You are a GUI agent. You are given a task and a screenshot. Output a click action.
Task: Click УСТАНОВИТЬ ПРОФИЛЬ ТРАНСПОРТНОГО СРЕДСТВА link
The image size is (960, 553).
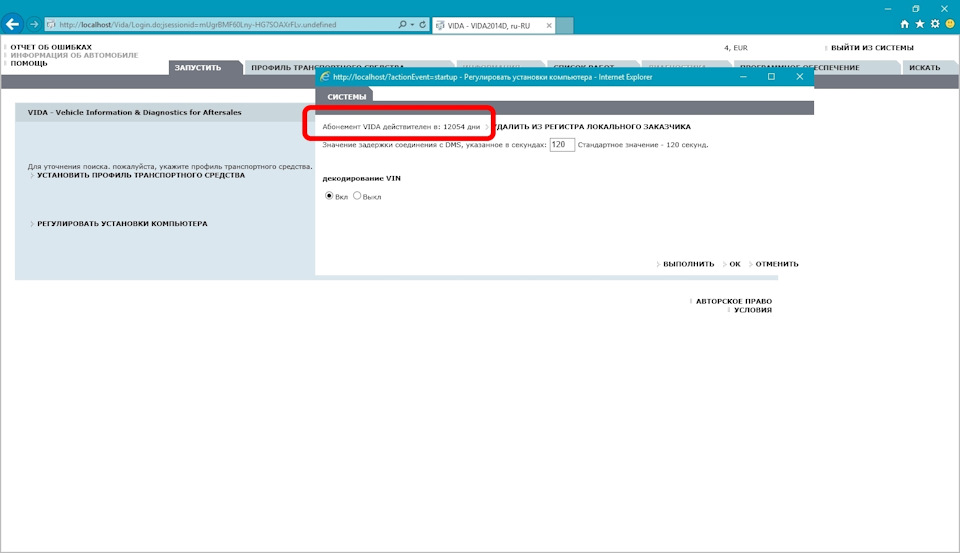pyautogui.click(x=141, y=175)
